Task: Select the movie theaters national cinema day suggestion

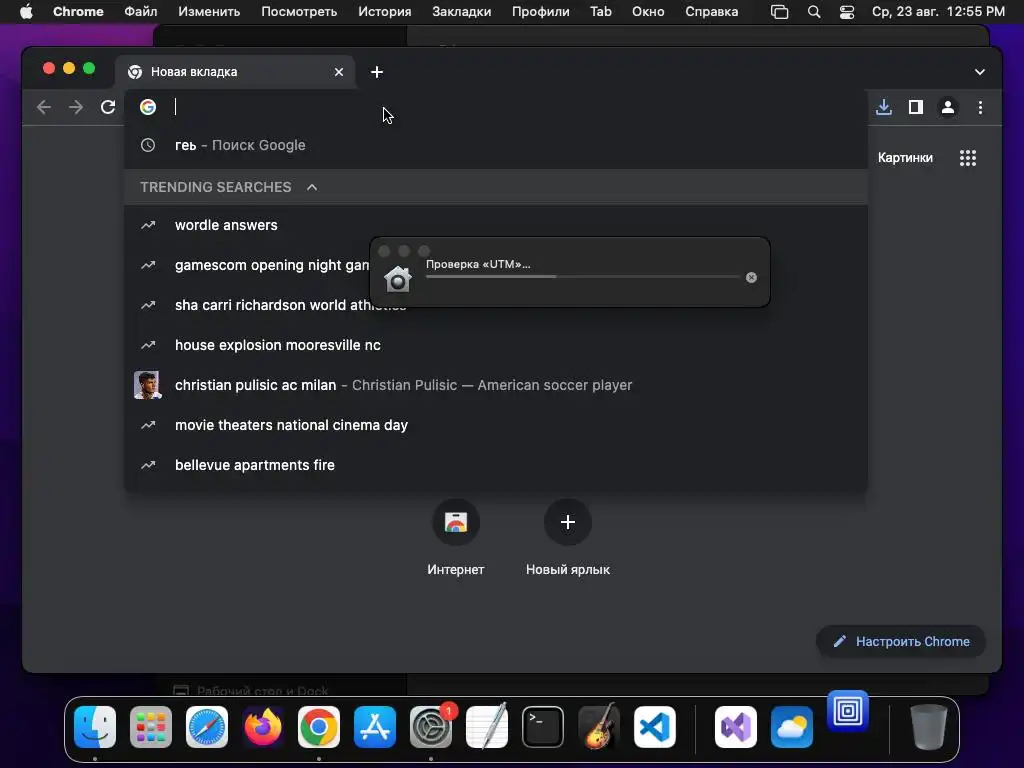Action: 496,425
